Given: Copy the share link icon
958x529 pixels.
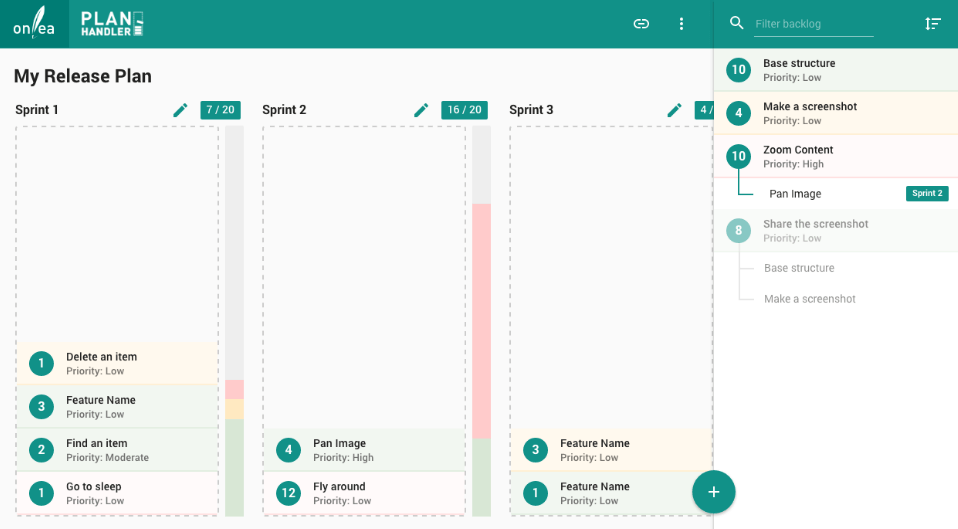Looking at the screenshot, I should coord(641,24).
